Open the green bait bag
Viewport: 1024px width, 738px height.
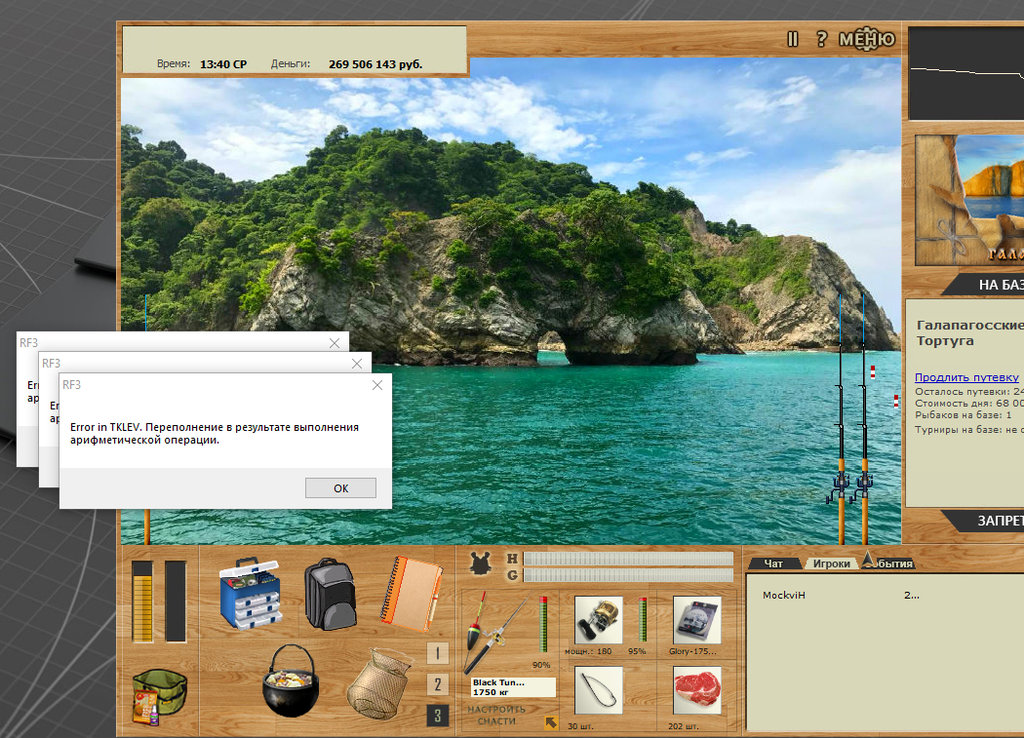pos(159,698)
